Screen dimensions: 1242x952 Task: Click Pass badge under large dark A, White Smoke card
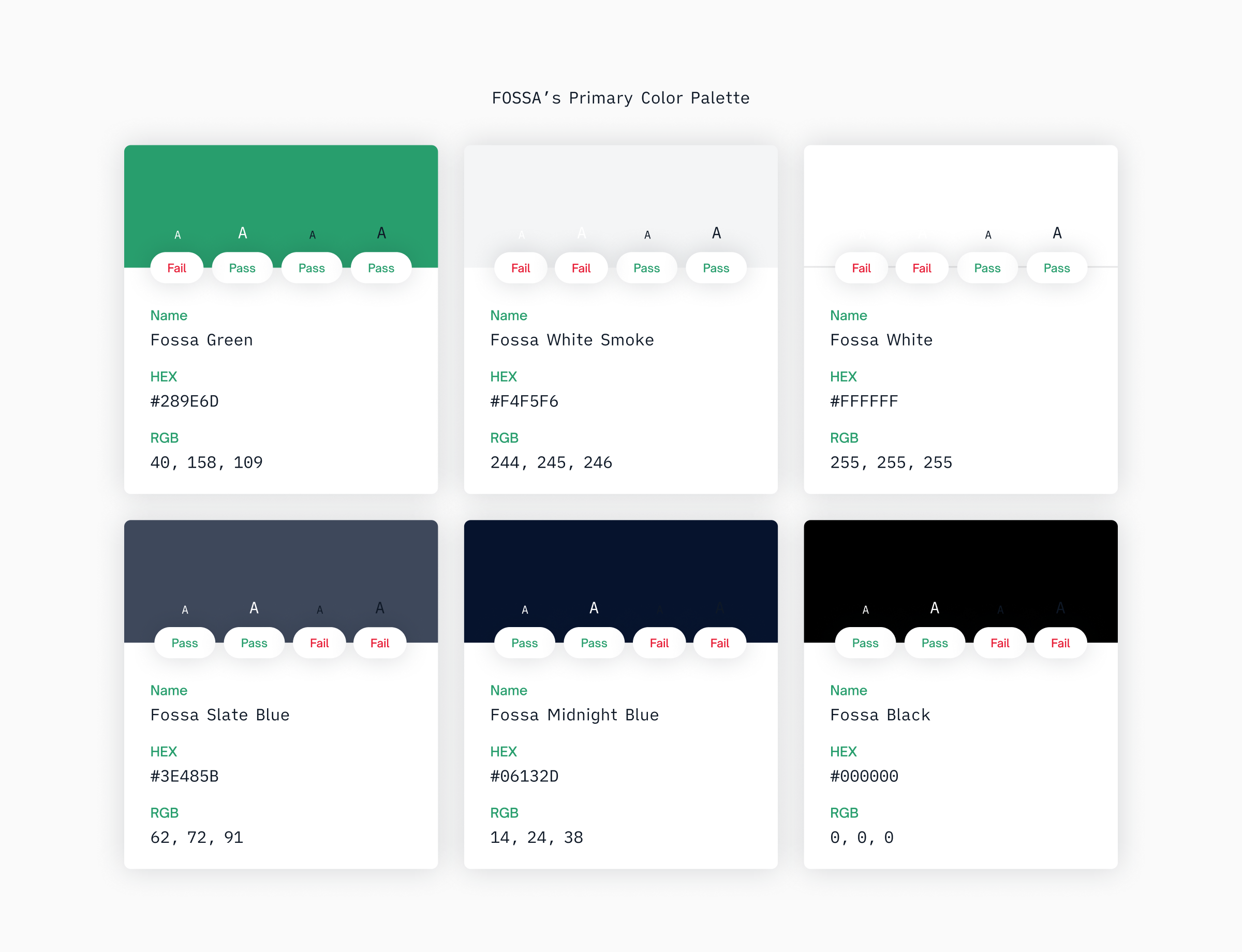716,268
